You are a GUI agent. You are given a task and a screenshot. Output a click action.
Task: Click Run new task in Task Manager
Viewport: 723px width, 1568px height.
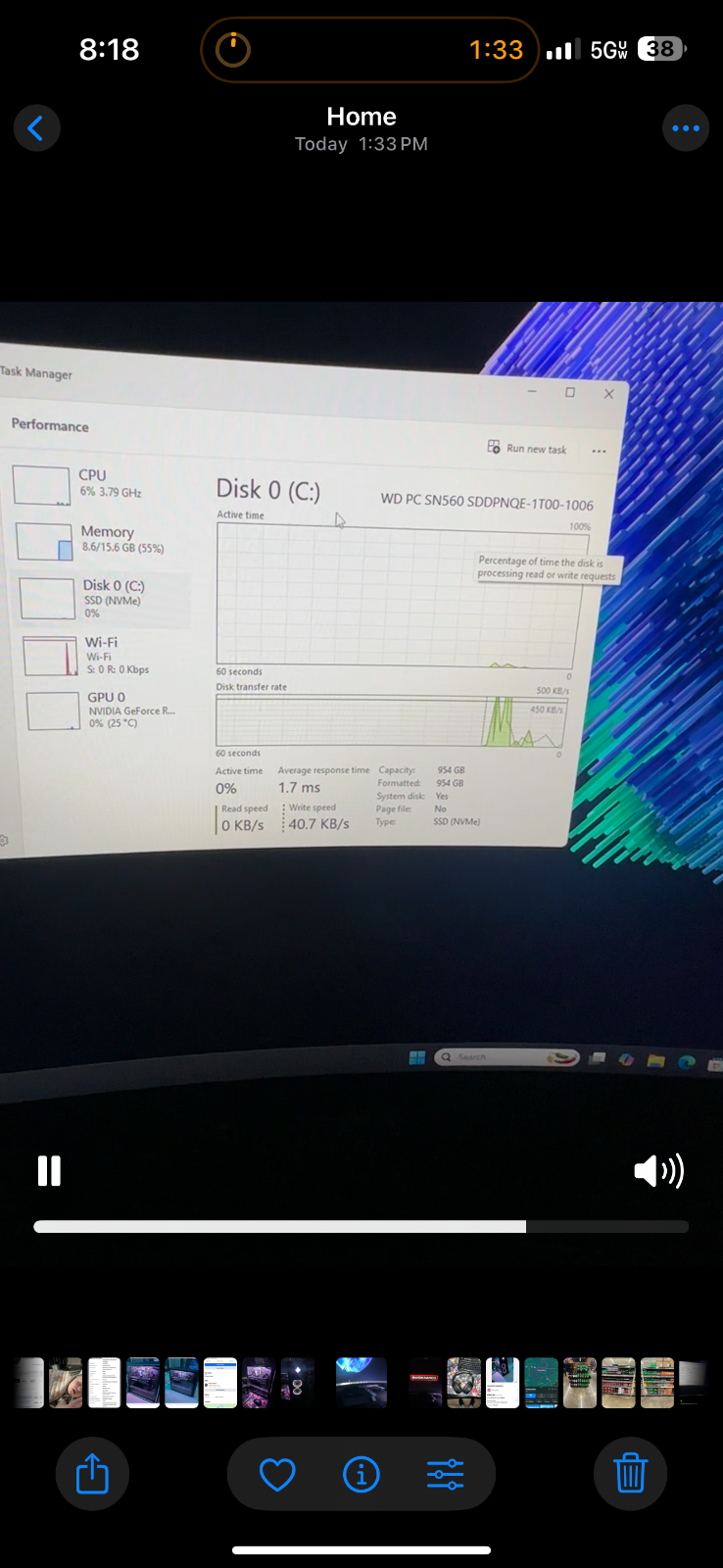pyautogui.click(x=527, y=448)
